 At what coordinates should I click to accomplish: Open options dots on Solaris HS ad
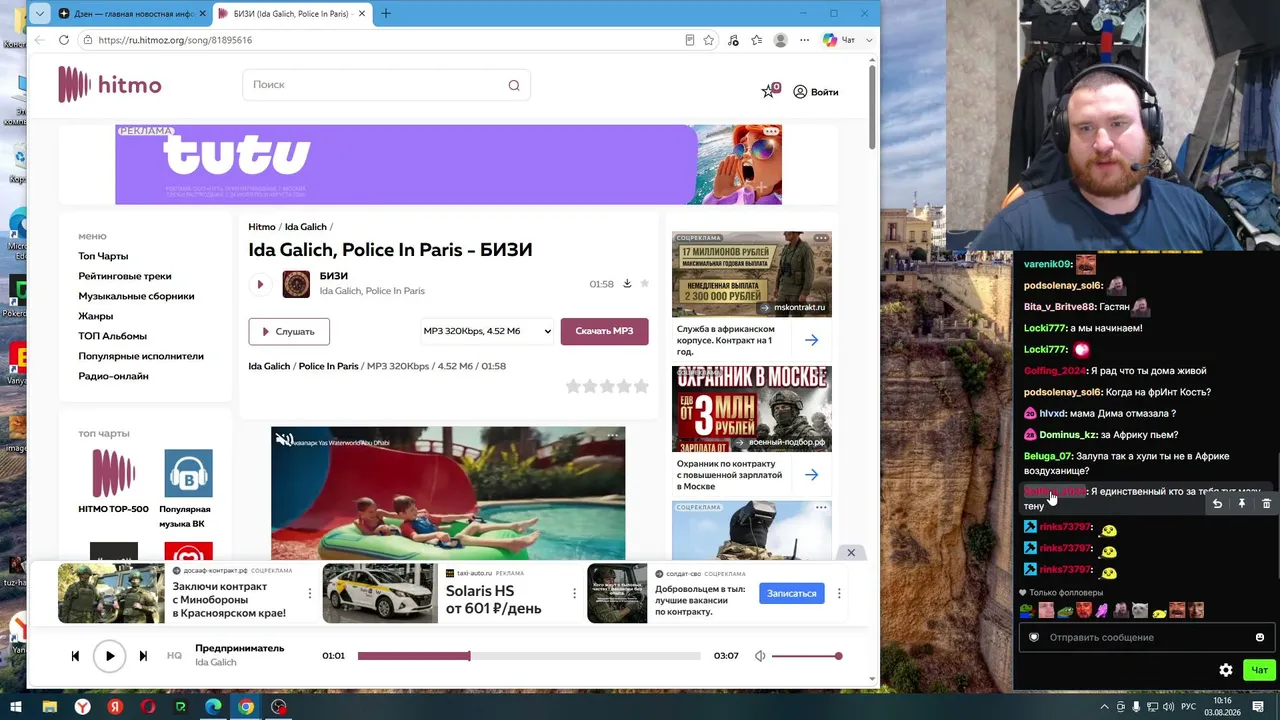[574, 593]
